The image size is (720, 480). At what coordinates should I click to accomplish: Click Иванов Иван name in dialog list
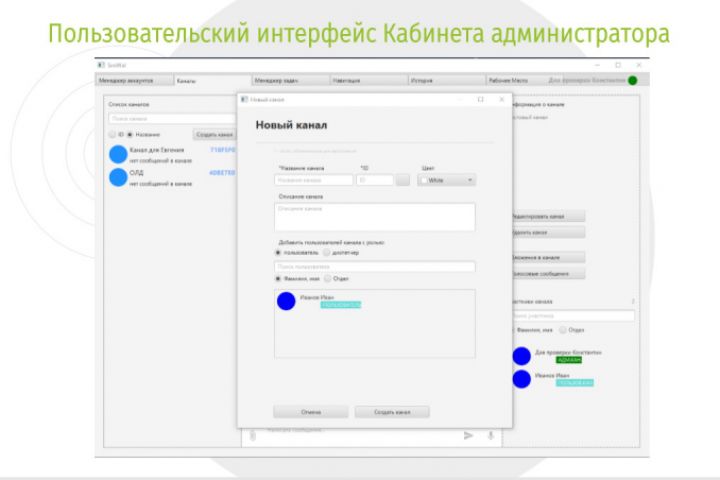coord(317,297)
